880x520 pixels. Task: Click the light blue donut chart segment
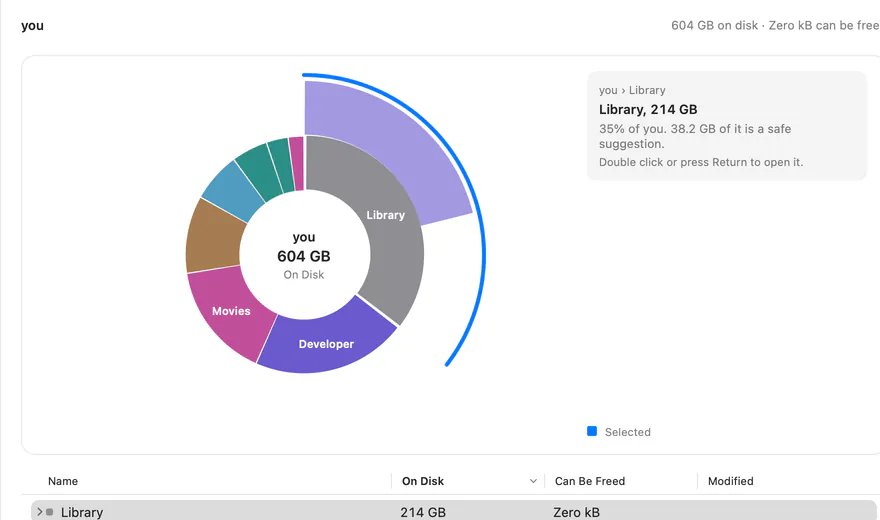[x=233, y=192]
